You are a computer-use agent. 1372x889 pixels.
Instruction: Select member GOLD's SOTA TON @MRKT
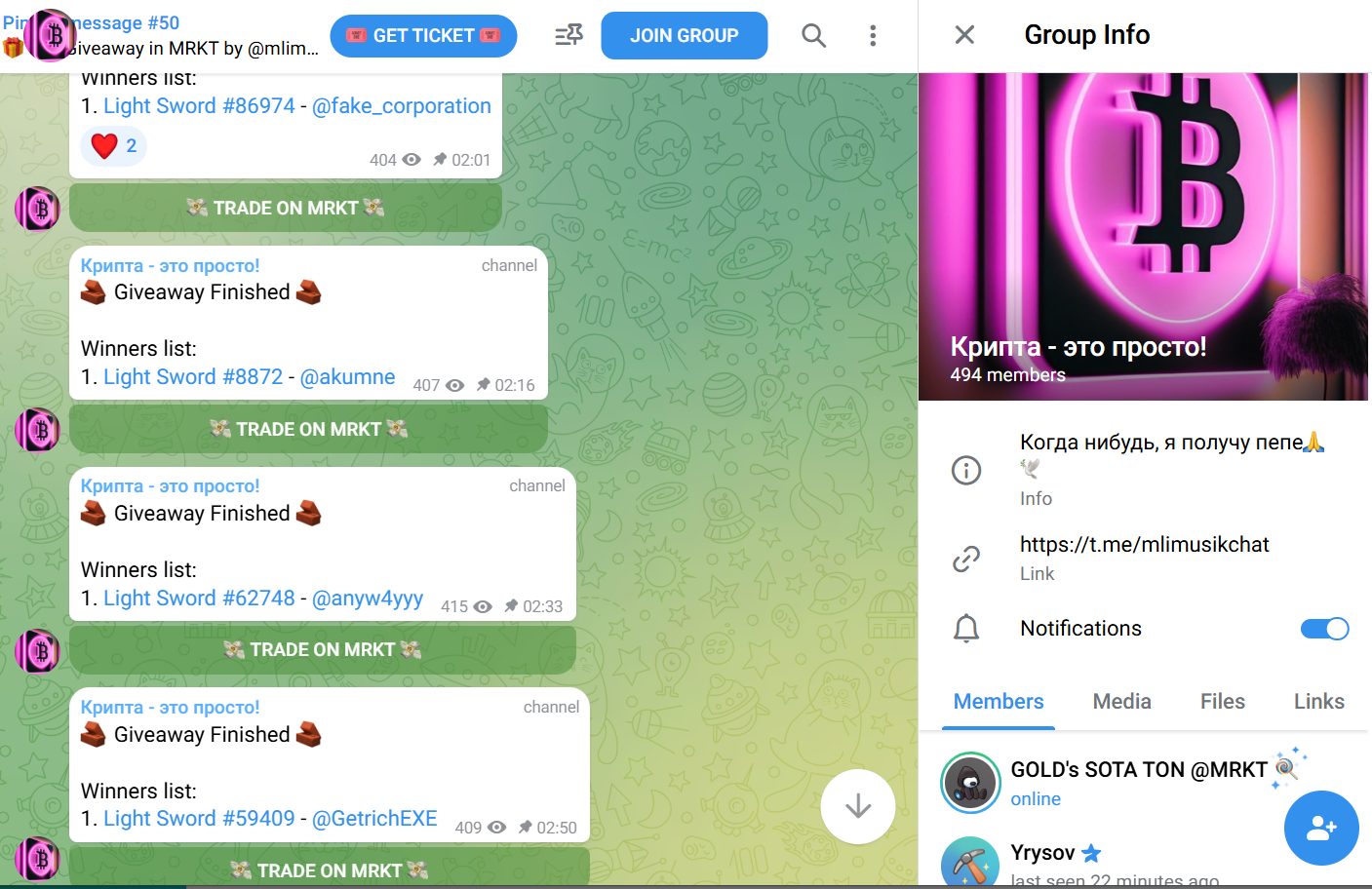[x=1145, y=783]
